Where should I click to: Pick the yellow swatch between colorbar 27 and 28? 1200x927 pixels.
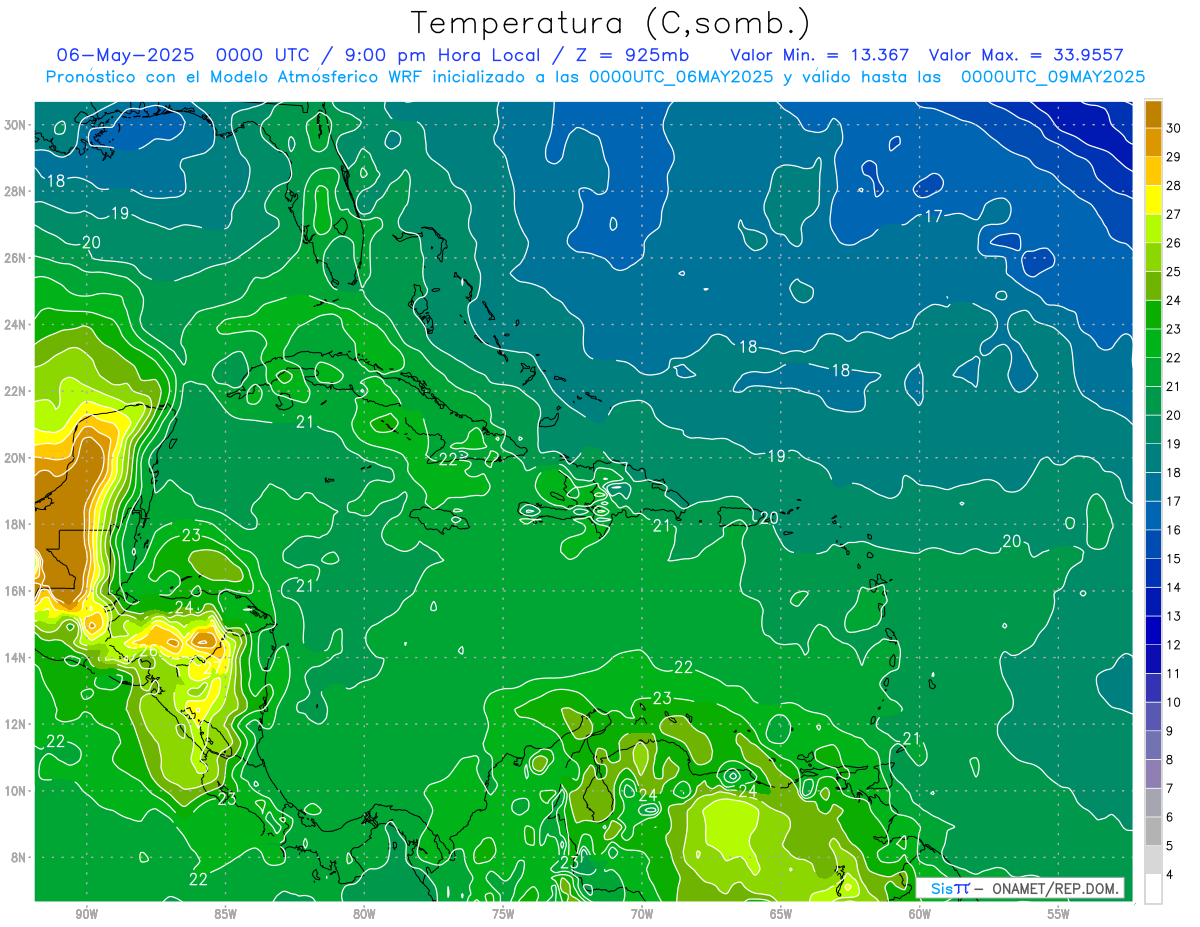pos(1153,200)
